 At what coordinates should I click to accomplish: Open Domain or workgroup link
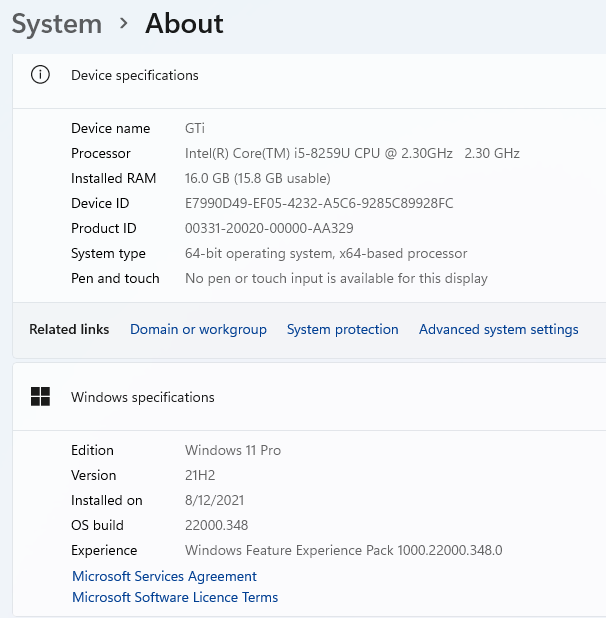[198, 329]
